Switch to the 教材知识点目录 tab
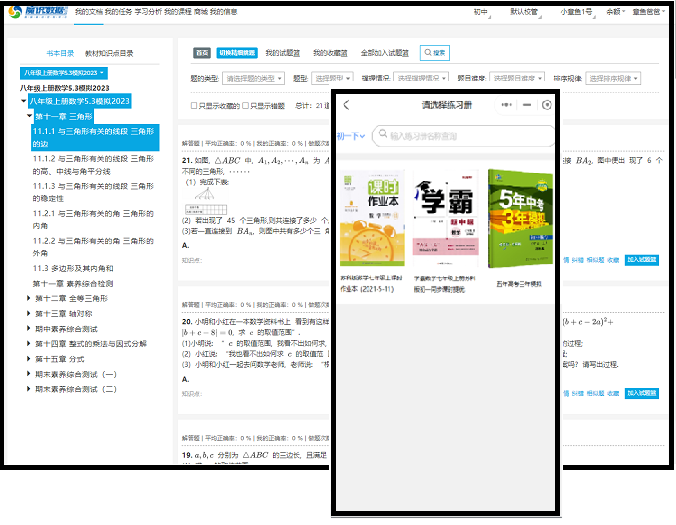Screen dimensions: 676x525 pyautogui.click(x=109, y=53)
